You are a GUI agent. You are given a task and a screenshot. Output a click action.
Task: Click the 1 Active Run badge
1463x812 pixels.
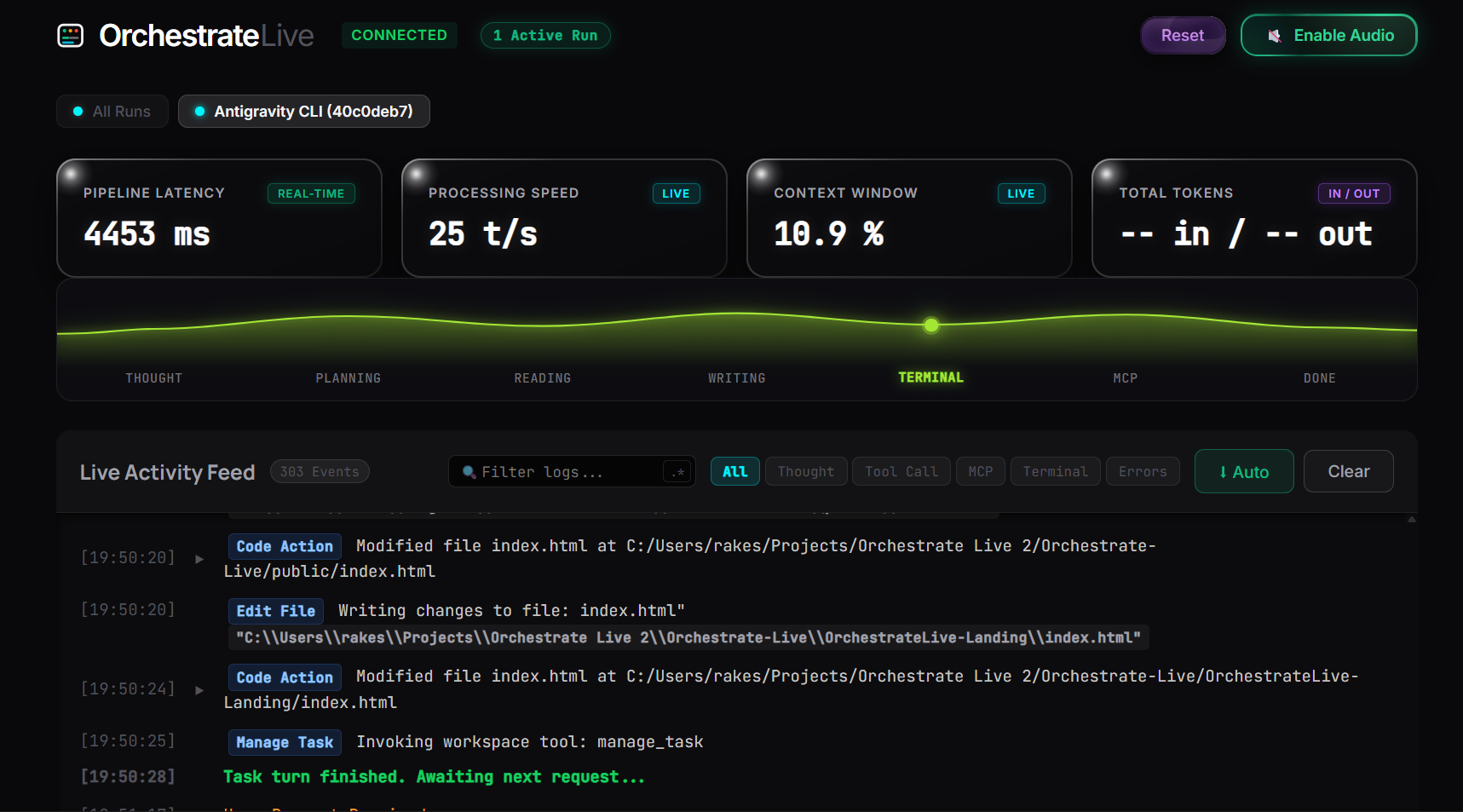click(545, 35)
